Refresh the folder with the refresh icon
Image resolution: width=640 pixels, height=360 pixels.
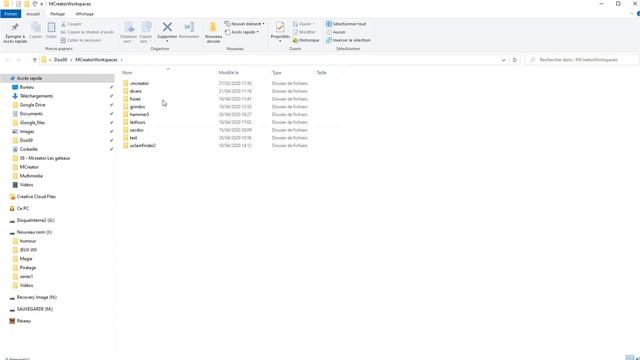click(515, 60)
